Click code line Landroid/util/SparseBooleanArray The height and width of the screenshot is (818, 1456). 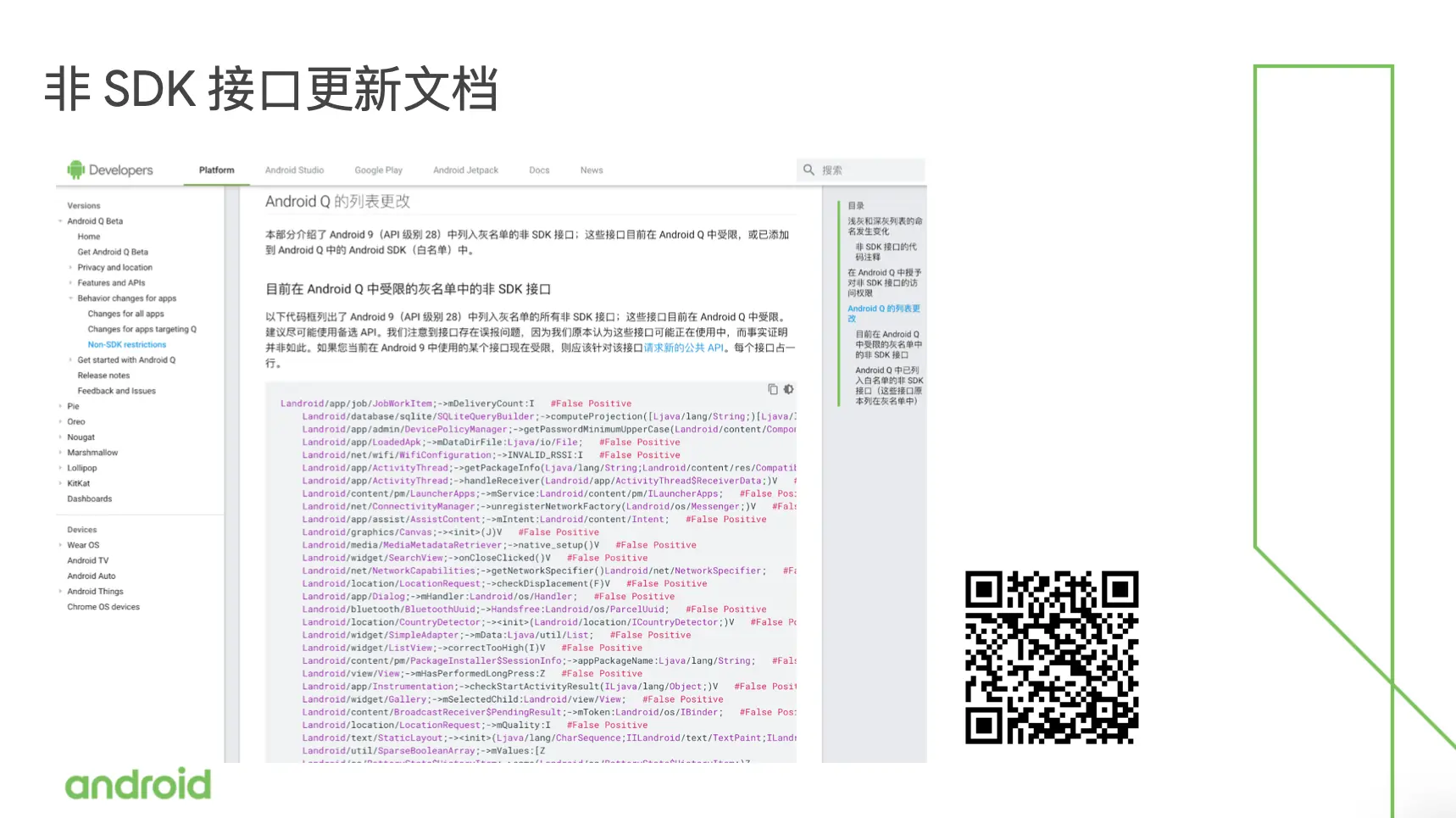[x=424, y=751]
